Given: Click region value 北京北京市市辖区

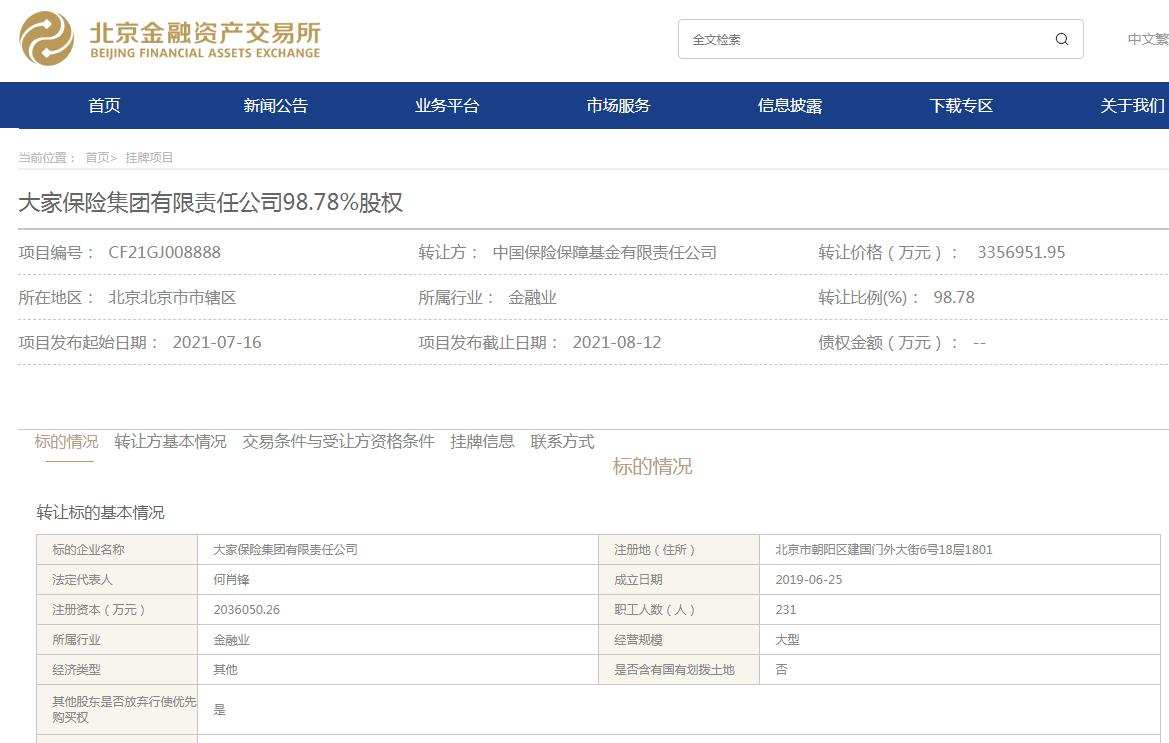Looking at the screenshot, I should click(172, 297).
